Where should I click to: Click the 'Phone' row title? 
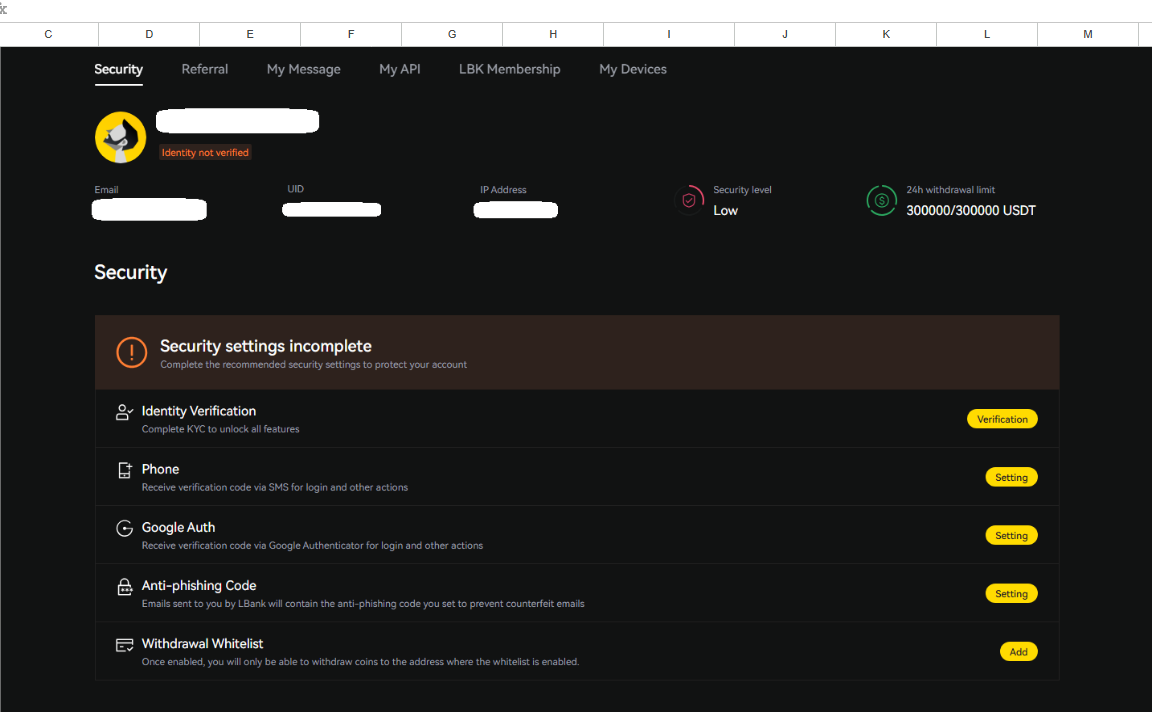[x=160, y=469]
